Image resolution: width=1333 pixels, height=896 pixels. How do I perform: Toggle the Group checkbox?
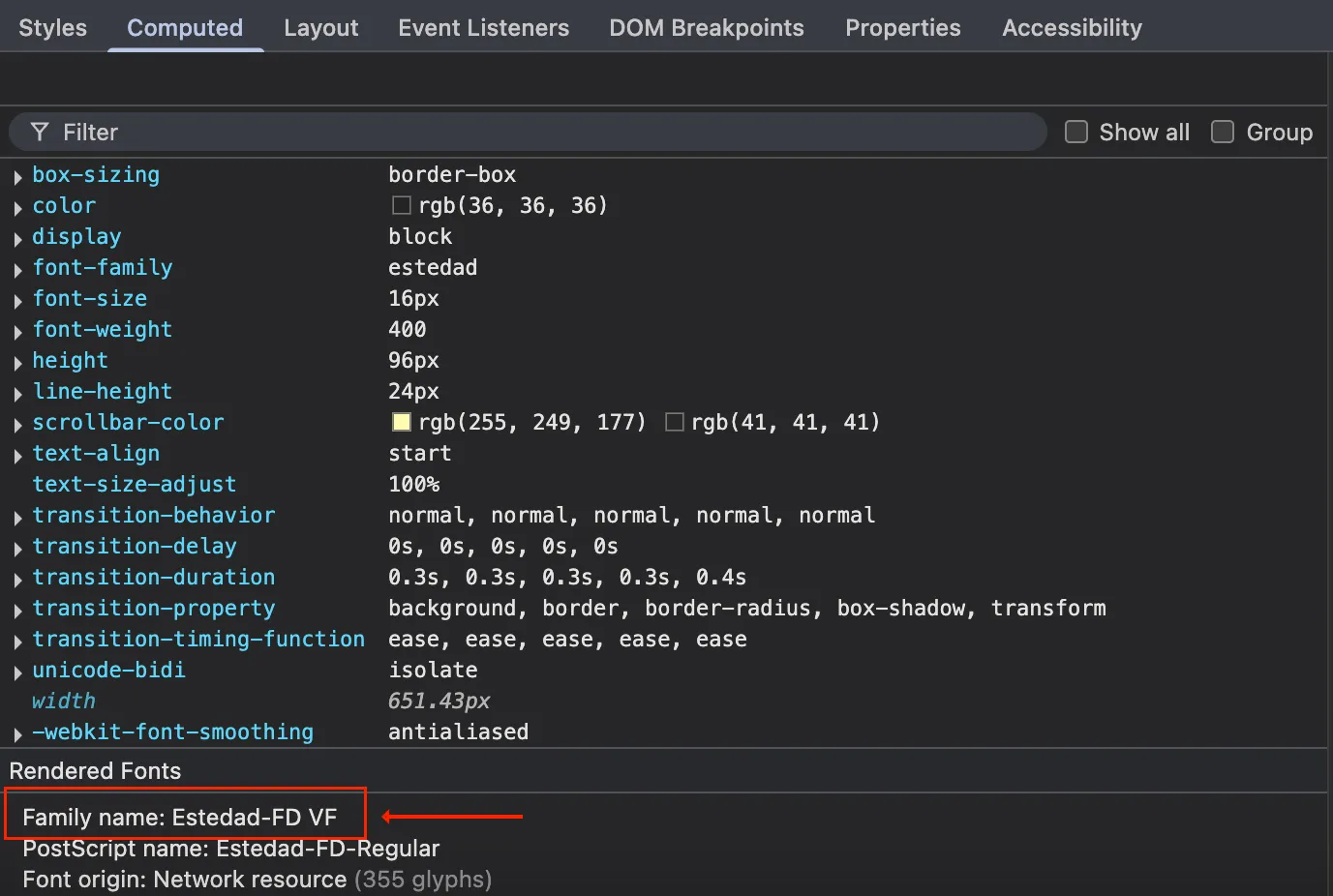click(x=1223, y=132)
